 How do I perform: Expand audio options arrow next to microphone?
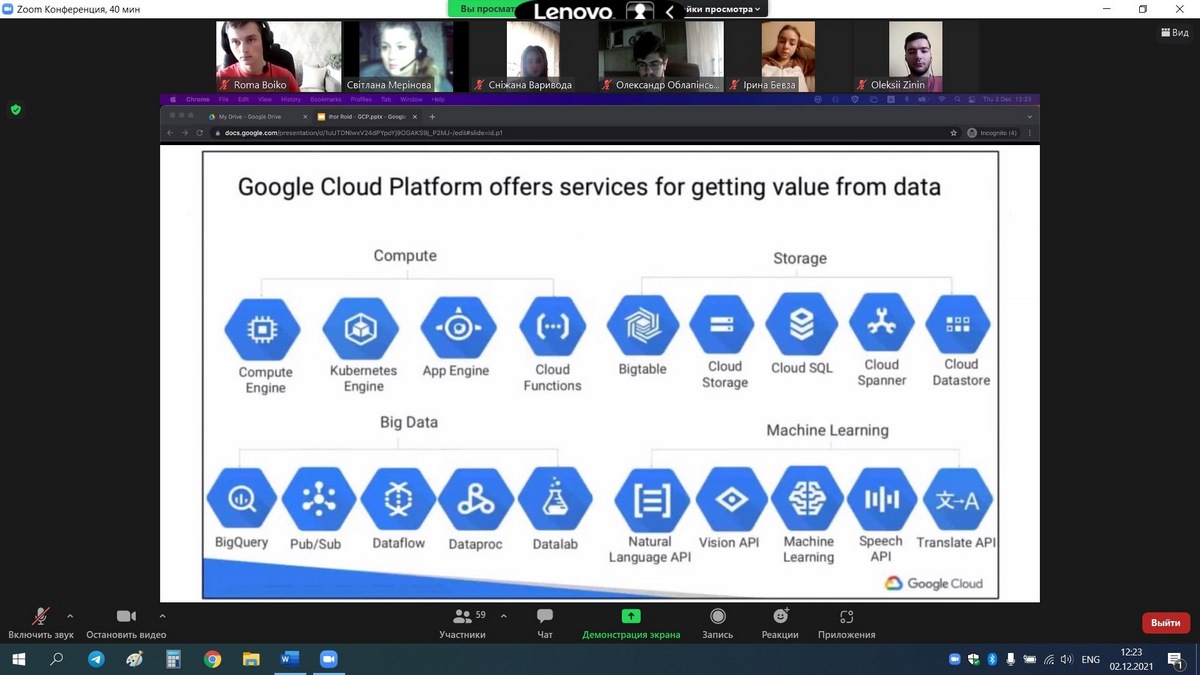pyautogui.click(x=70, y=616)
